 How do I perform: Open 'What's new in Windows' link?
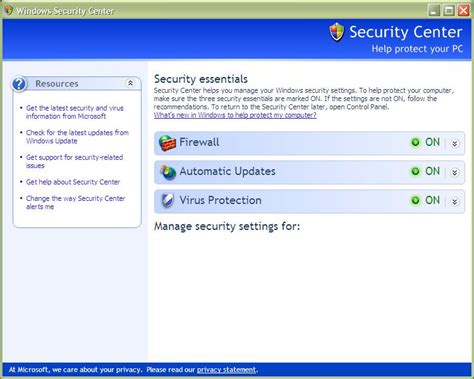[235, 115]
